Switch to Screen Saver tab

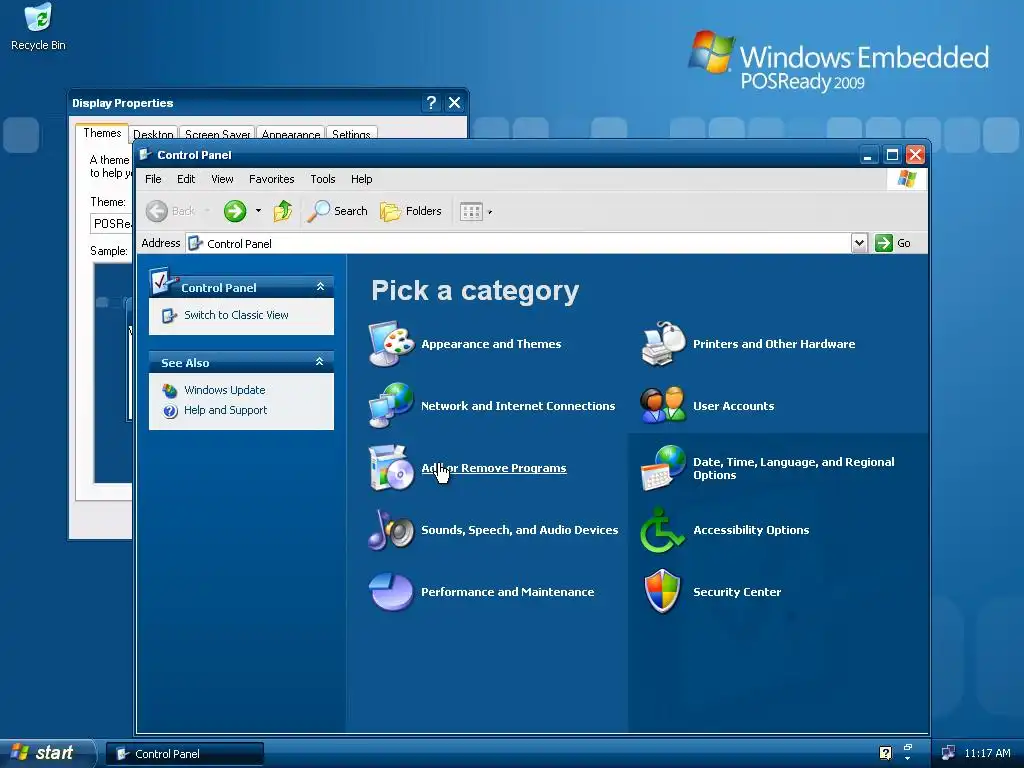(217, 134)
